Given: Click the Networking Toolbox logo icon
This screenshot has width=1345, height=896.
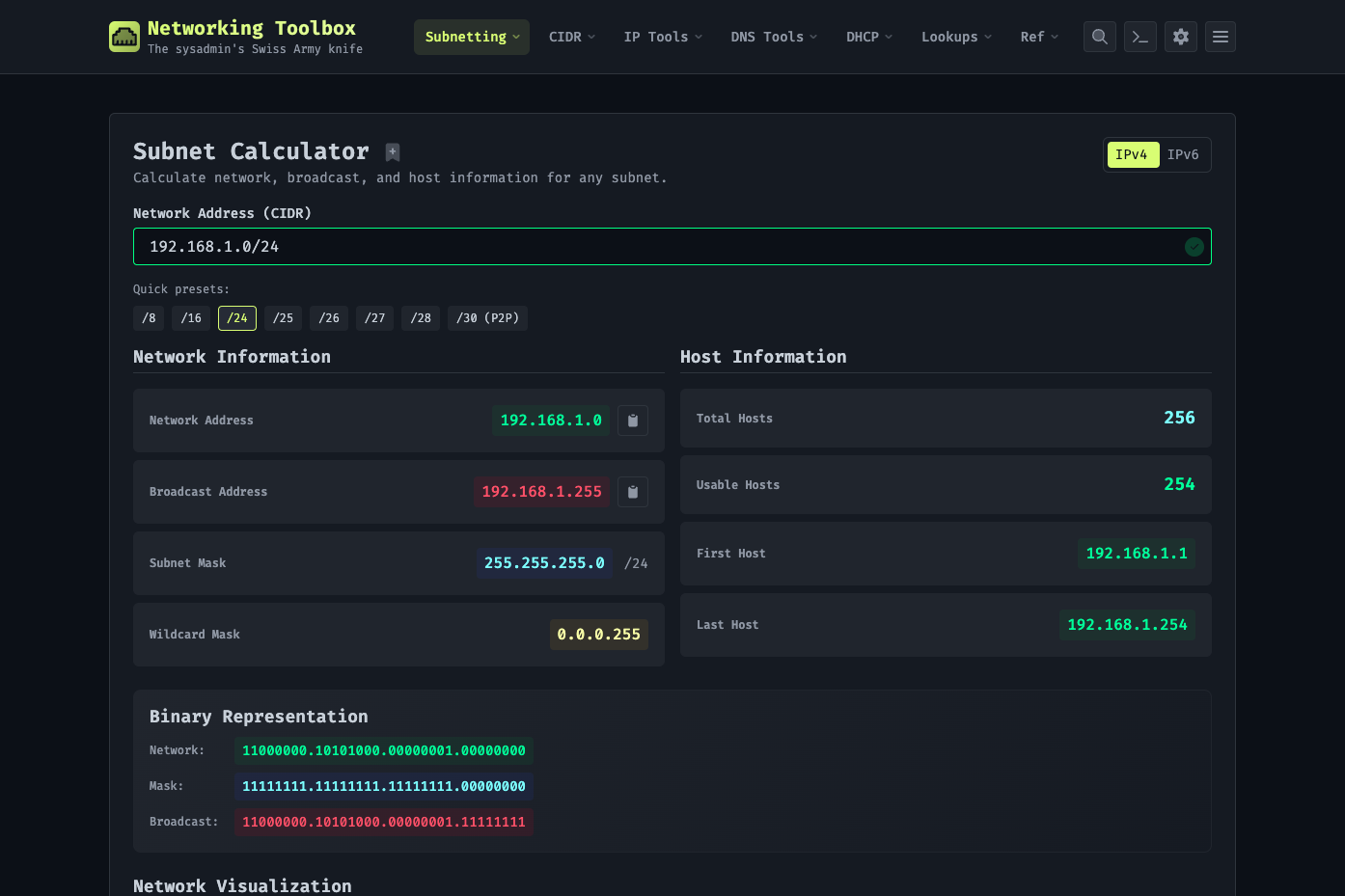Looking at the screenshot, I should click(124, 37).
